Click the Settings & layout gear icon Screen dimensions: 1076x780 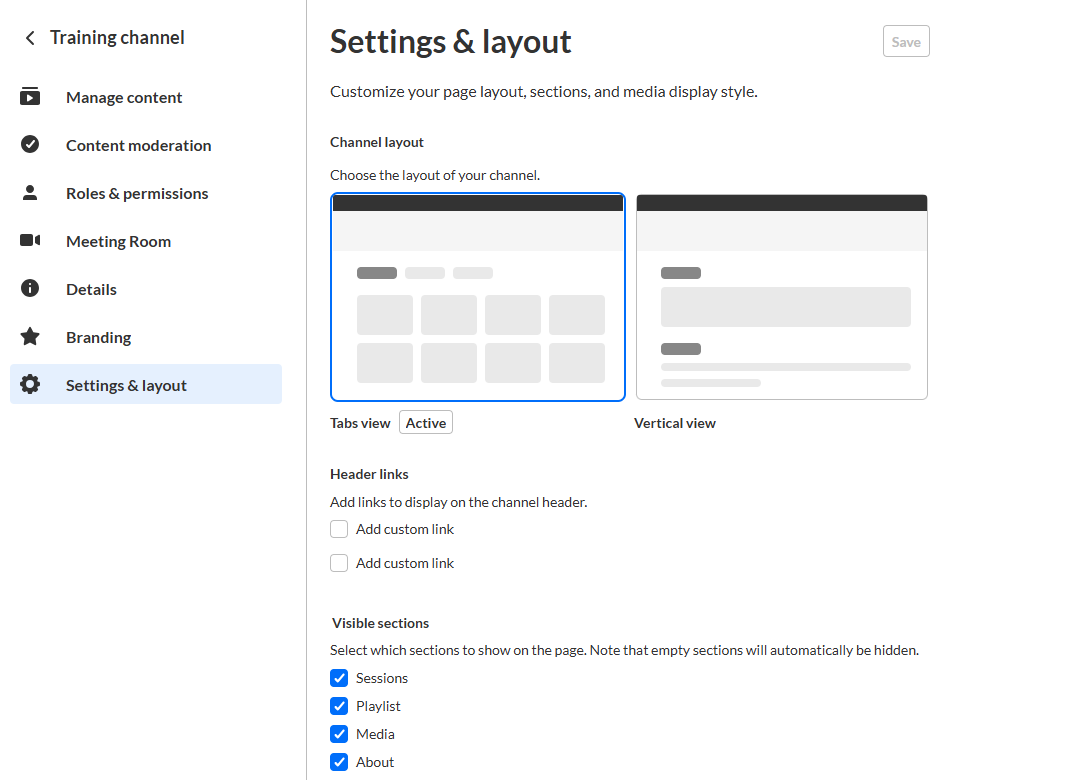(x=30, y=384)
